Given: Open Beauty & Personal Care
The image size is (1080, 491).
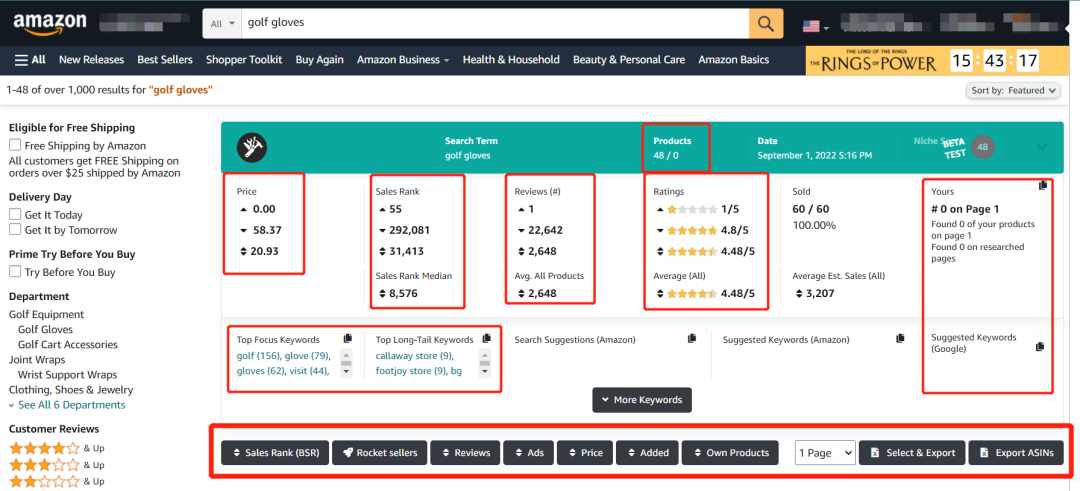Looking at the screenshot, I should pyautogui.click(x=629, y=60).
